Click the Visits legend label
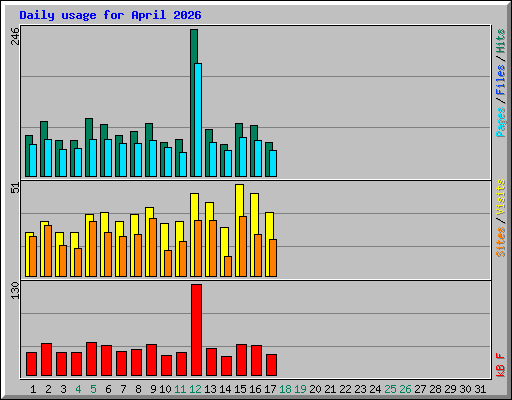This screenshot has width=512, height=400. click(x=500, y=197)
